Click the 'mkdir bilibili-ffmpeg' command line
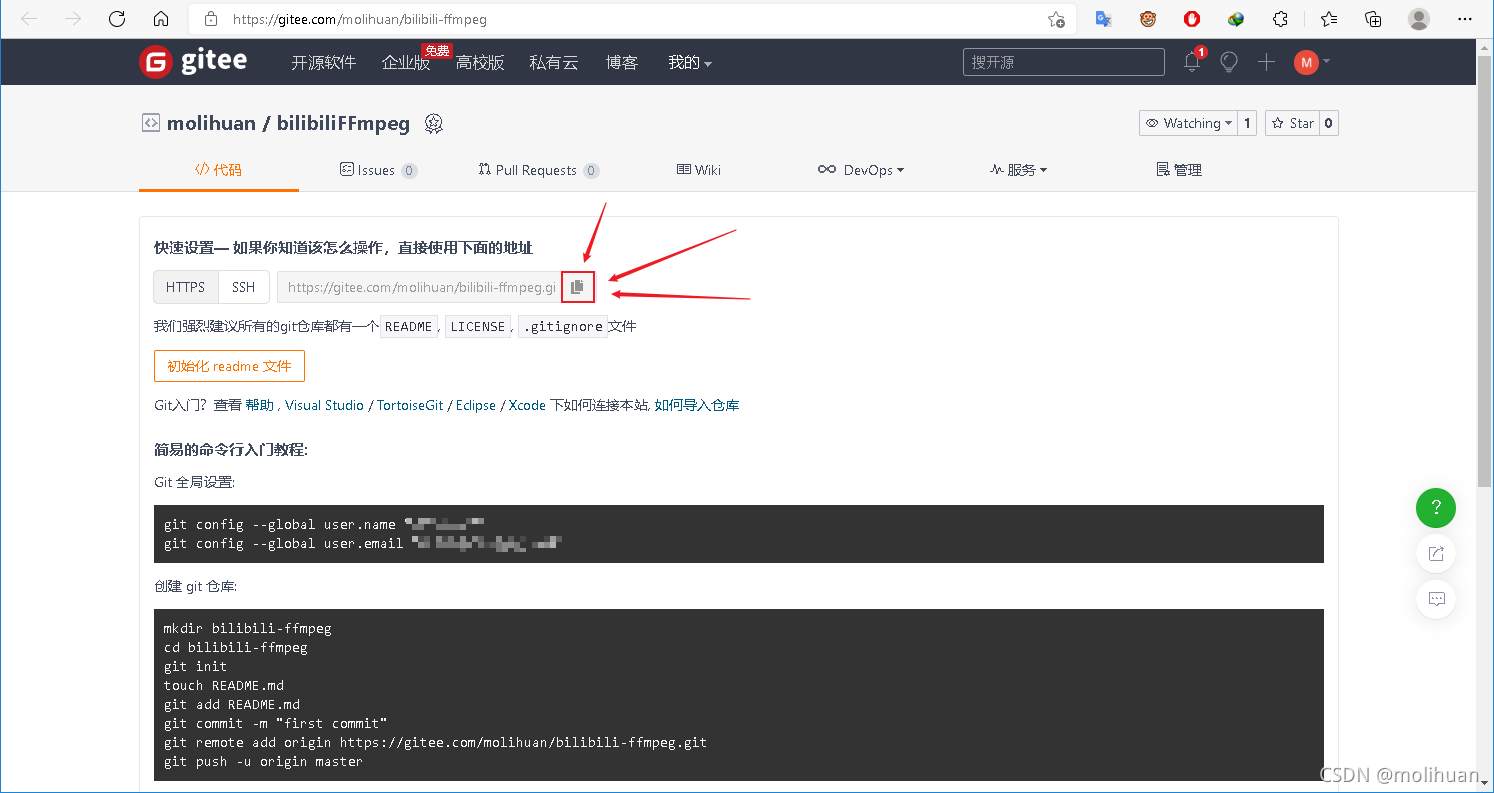The height and width of the screenshot is (793, 1494). (247, 628)
